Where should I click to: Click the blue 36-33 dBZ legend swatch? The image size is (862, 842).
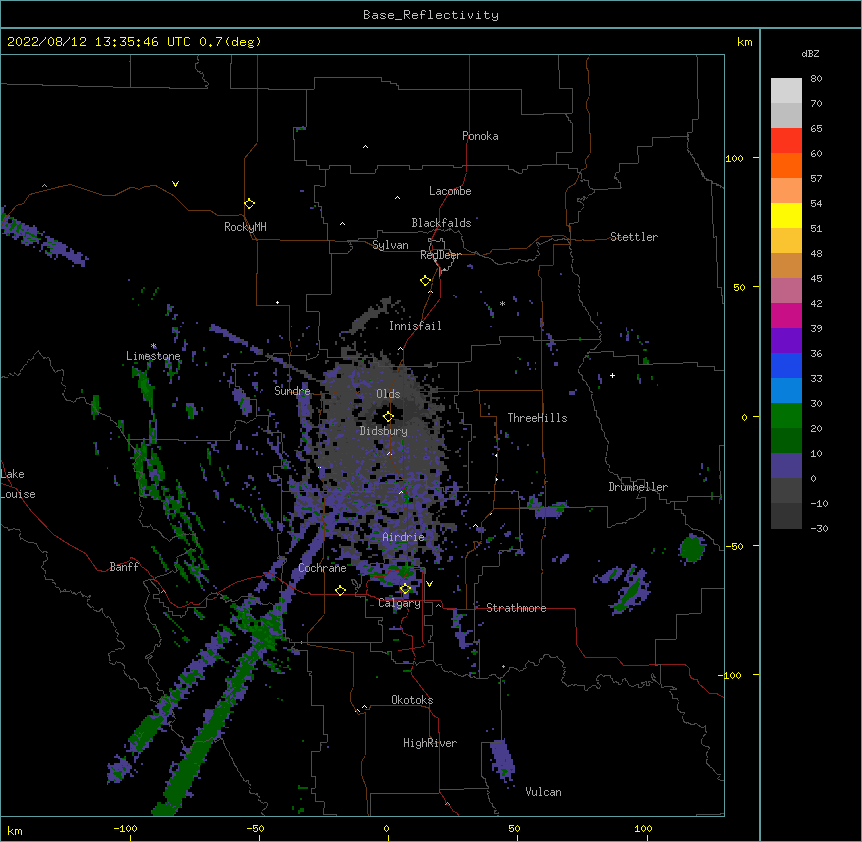786,365
